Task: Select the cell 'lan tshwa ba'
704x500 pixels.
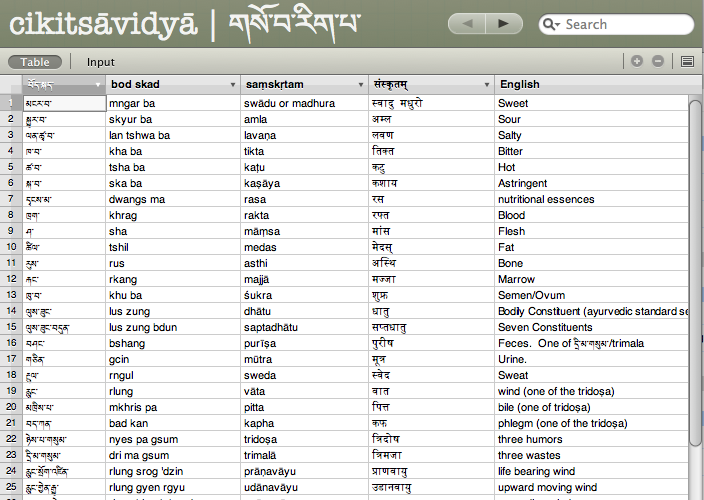Action: 173,135
